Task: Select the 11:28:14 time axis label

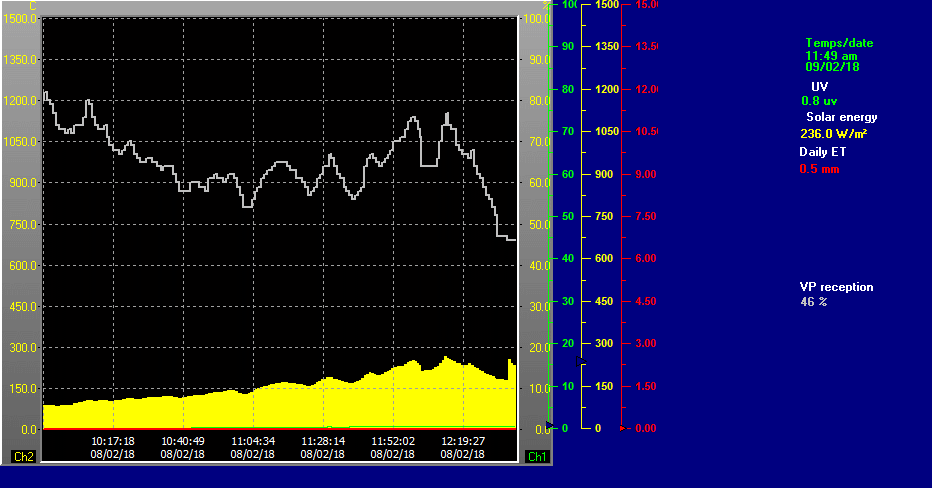Action: pos(323,440)
